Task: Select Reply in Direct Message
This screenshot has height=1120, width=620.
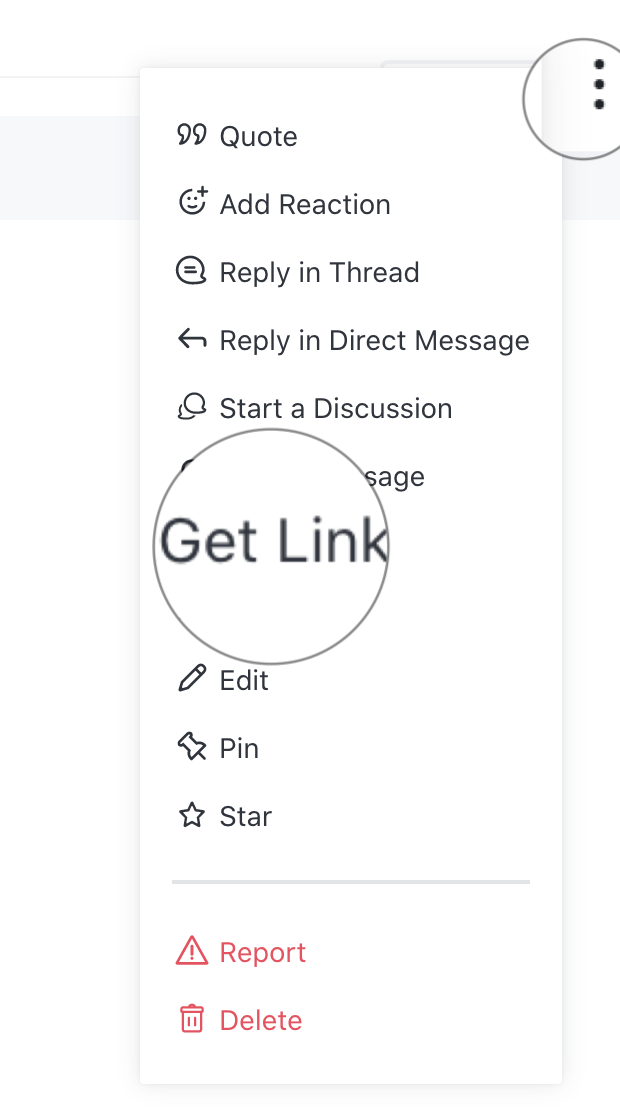Action: click(374, 341)
